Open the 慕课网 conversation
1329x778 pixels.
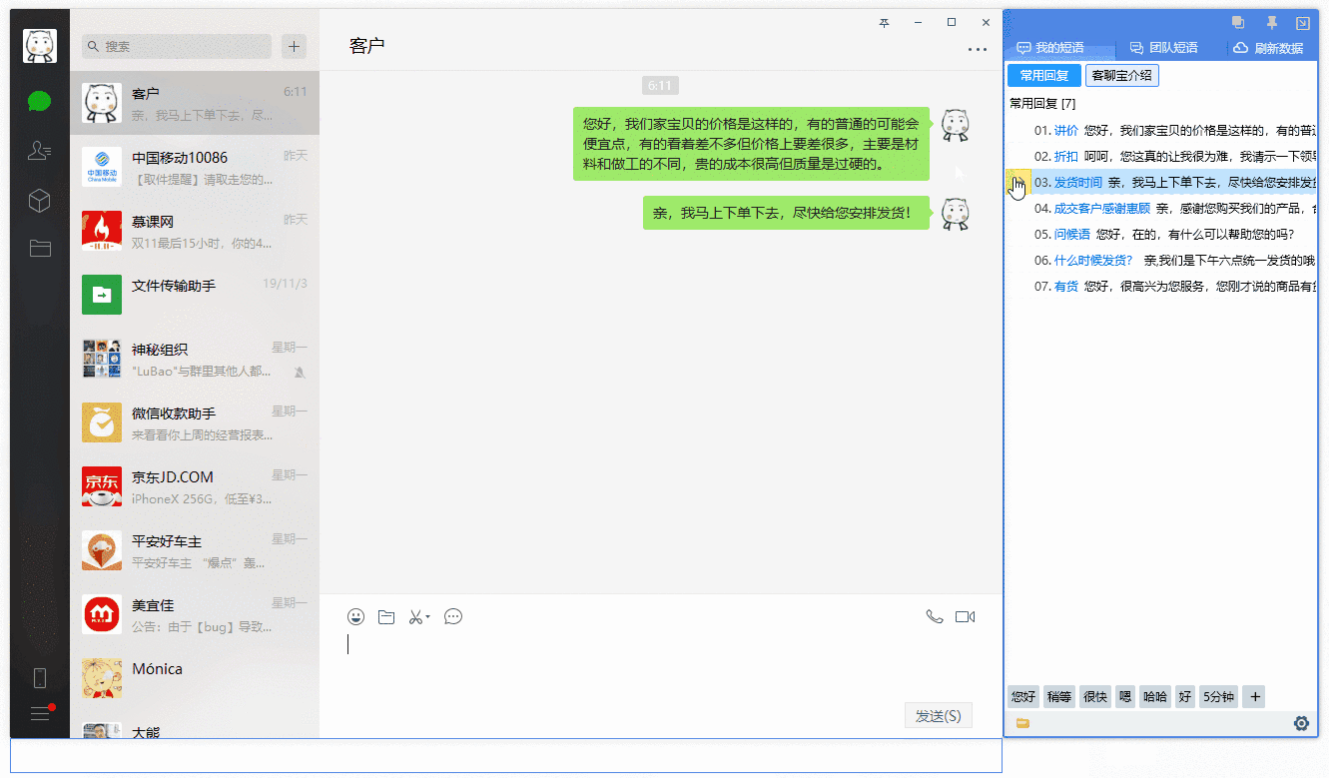click(x=195, y=231)
